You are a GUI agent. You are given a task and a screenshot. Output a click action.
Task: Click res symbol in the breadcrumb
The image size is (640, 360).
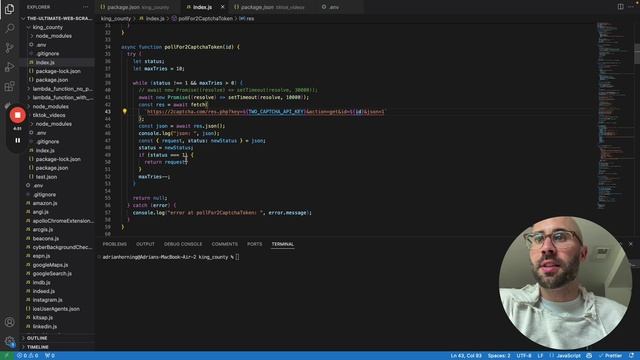point(250,19)
